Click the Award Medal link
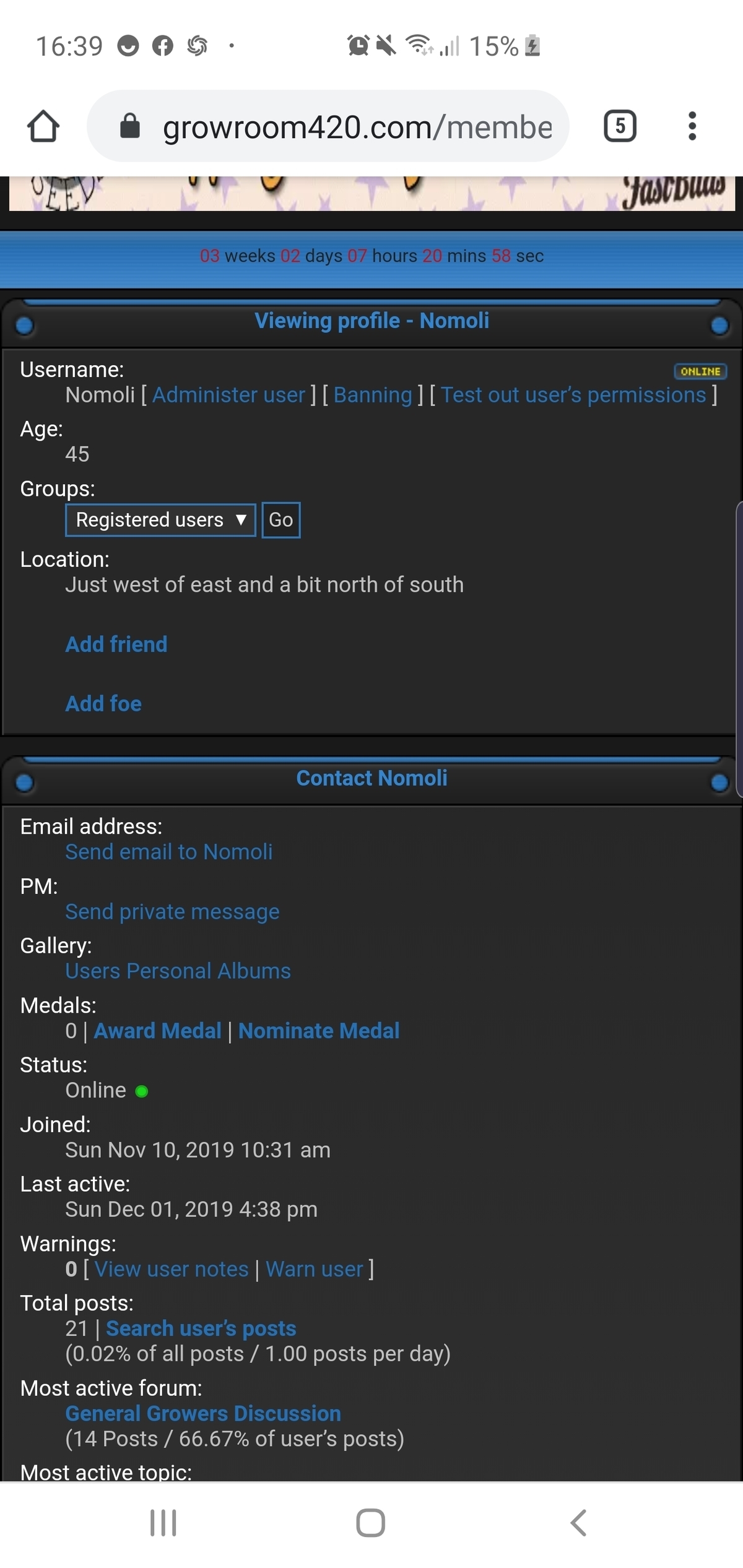This screenshot has height=1568, width=743. (157, 1031)
